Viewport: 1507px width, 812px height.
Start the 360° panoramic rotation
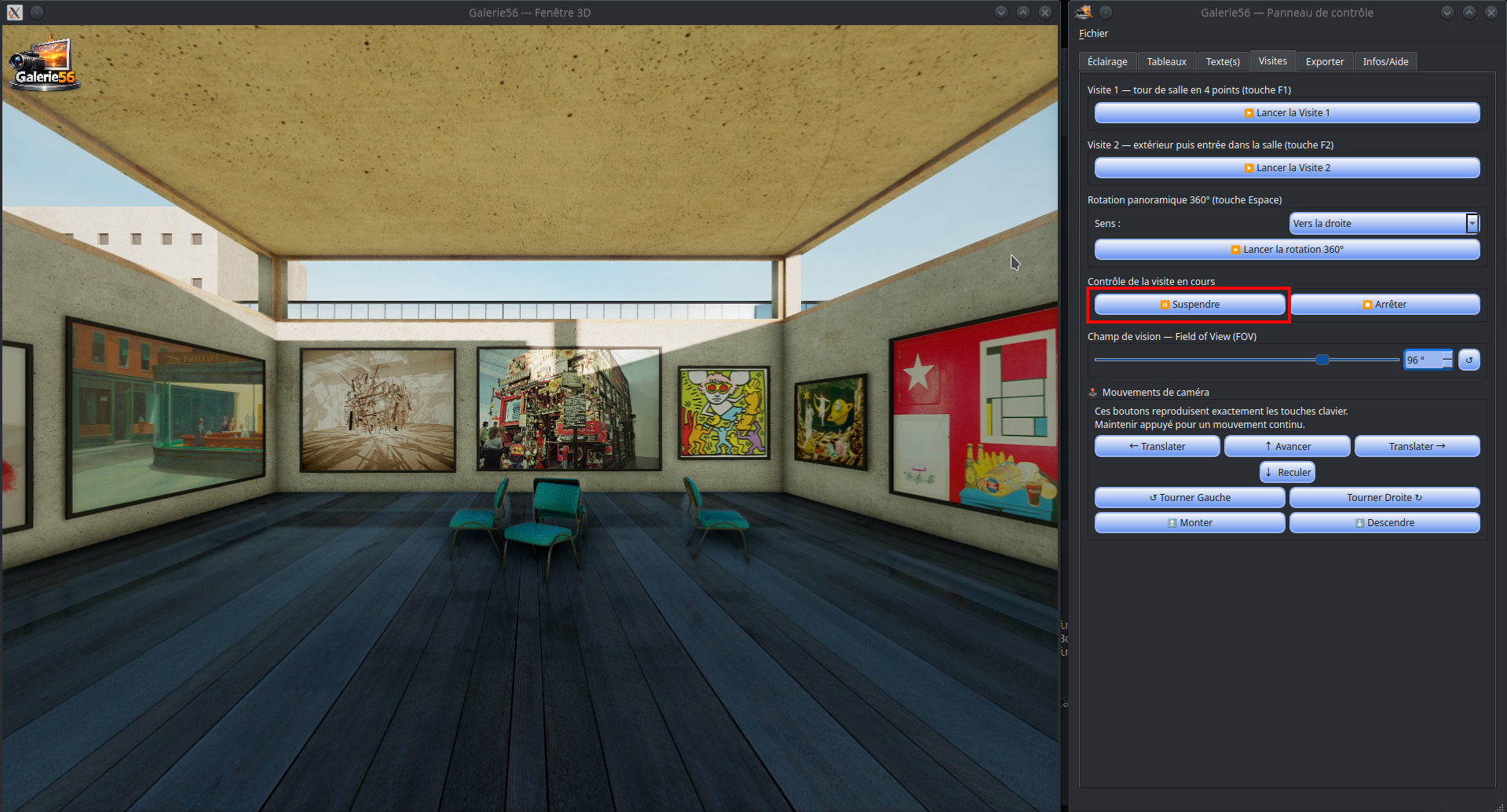pyautogui.click(x=1287, y=250)
